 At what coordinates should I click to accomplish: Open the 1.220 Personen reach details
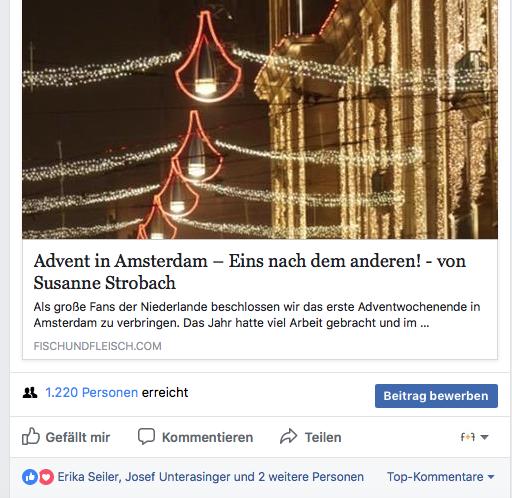(x=92, y=393)
